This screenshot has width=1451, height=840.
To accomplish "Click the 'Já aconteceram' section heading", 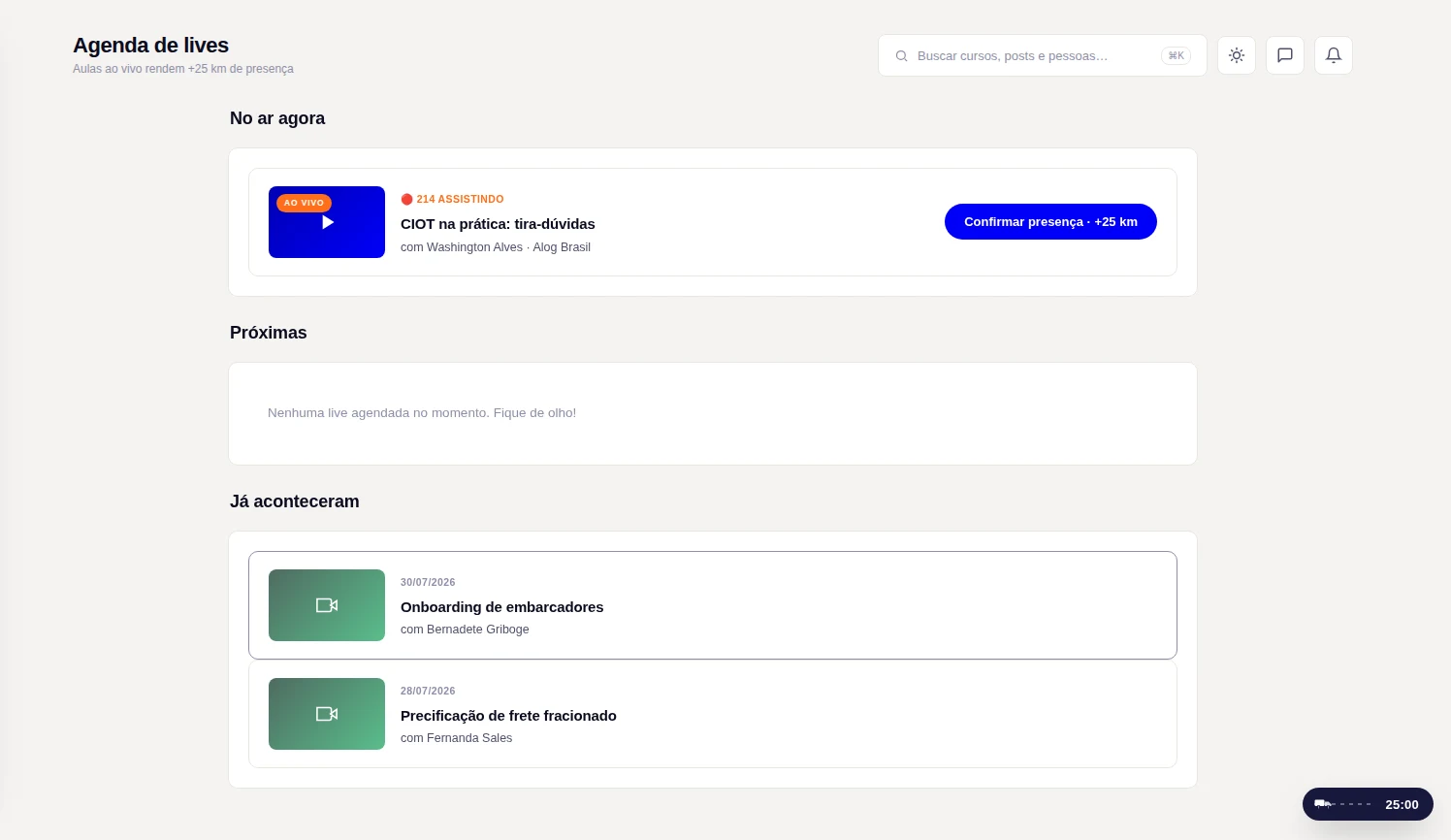I will pos(295,501).
